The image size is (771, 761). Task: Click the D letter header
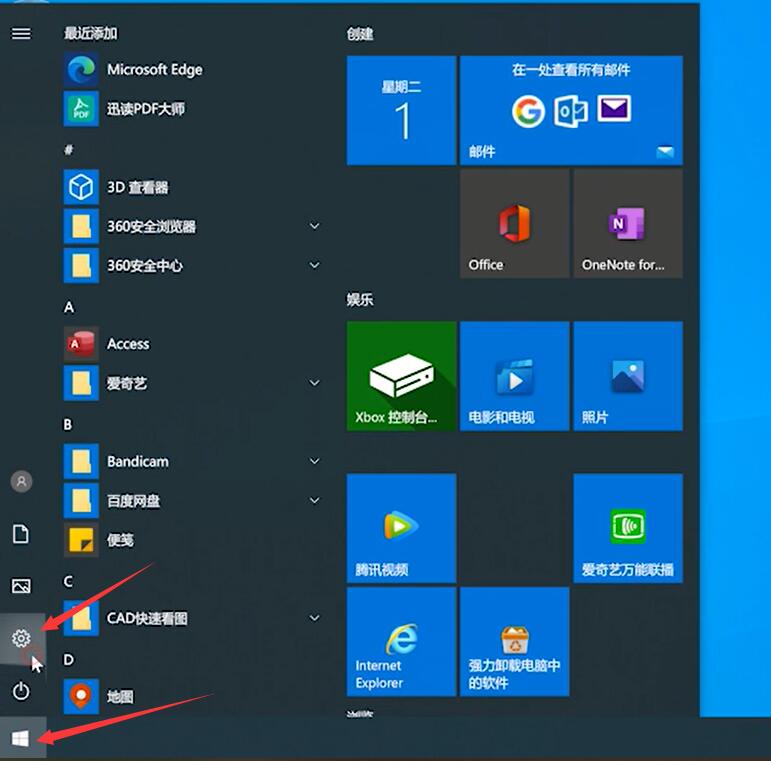tap(69, 660)
